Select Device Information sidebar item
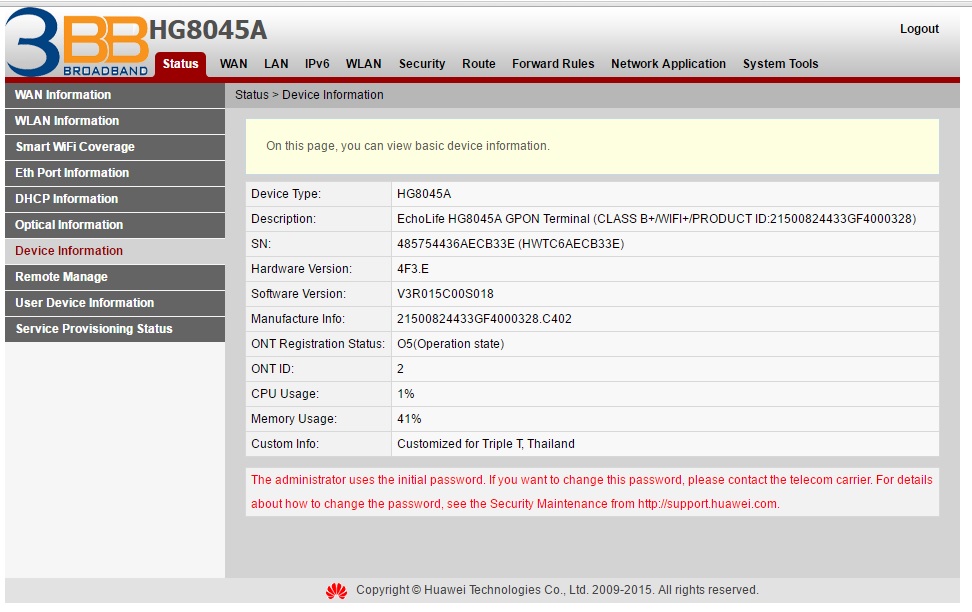Image resolution: width=972 pixels, height=612 pixels. (115, 251)
